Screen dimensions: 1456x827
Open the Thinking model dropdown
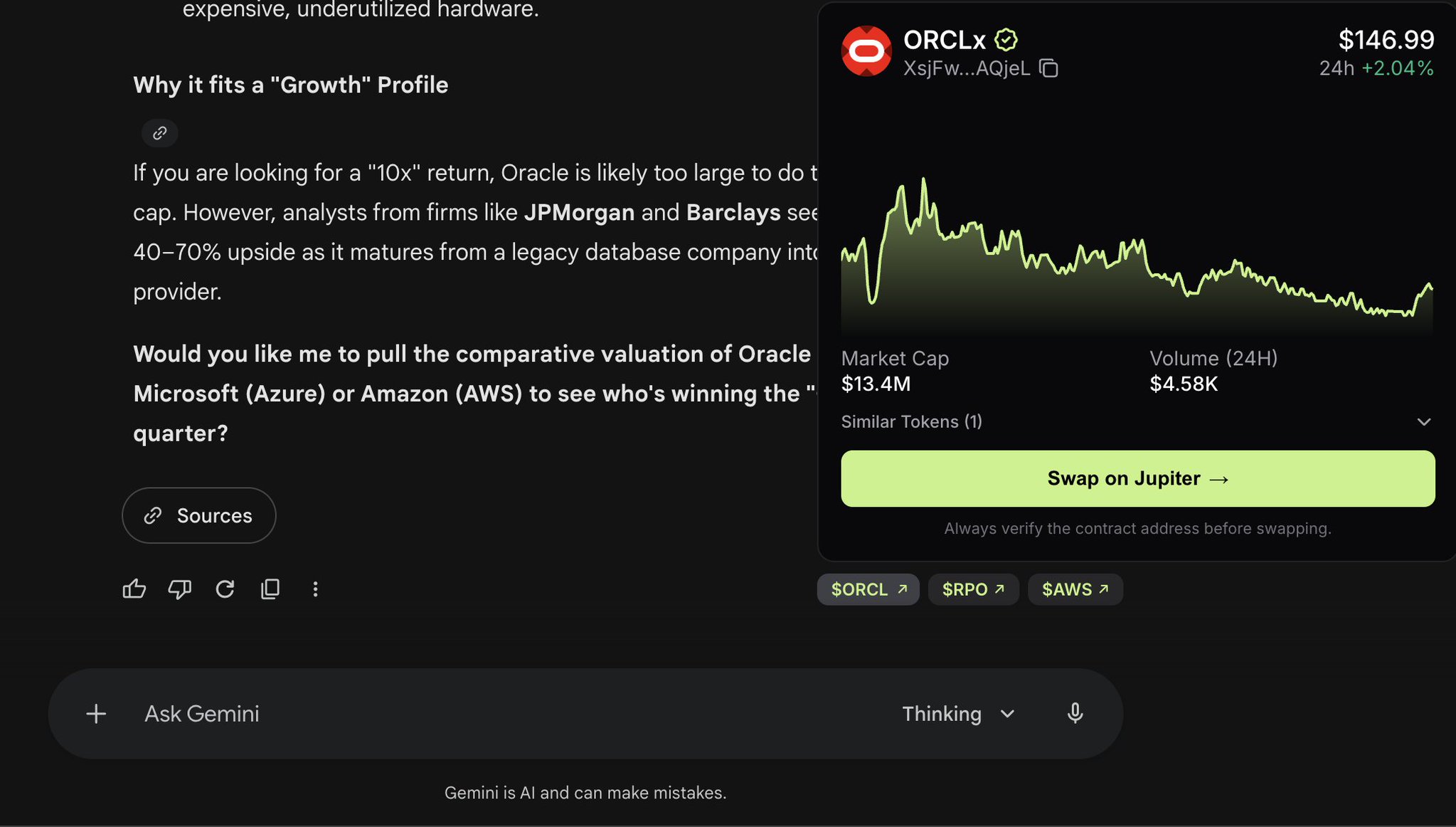(958, 713)
